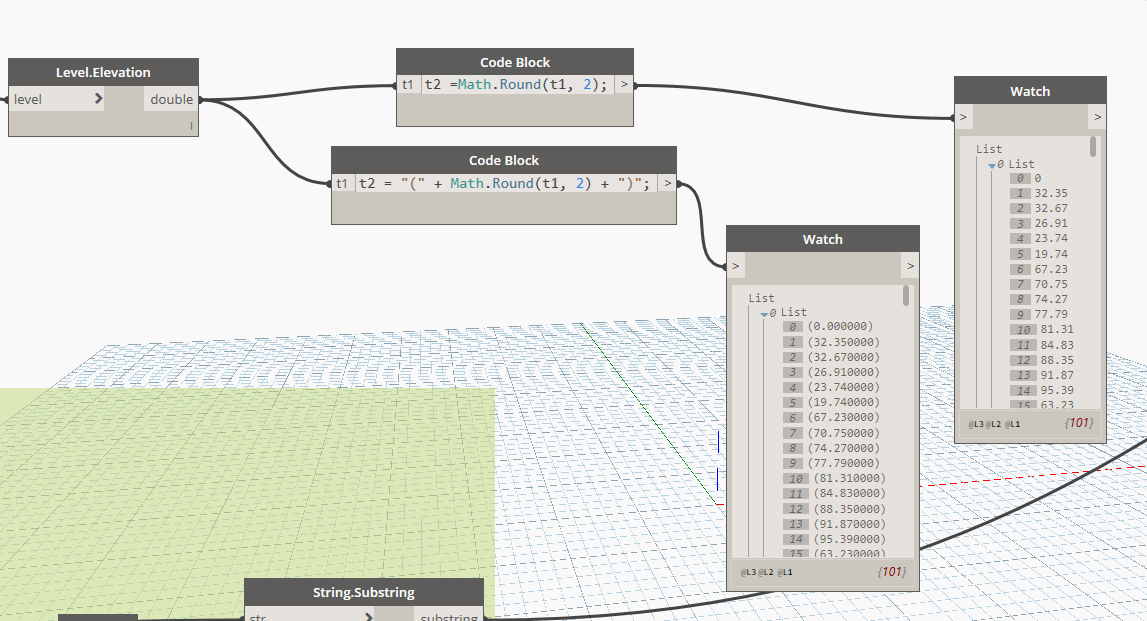1147x621 pixels.
Task: Click the lacing indicator on Level.Elevation node
Action: click(191, 126)
